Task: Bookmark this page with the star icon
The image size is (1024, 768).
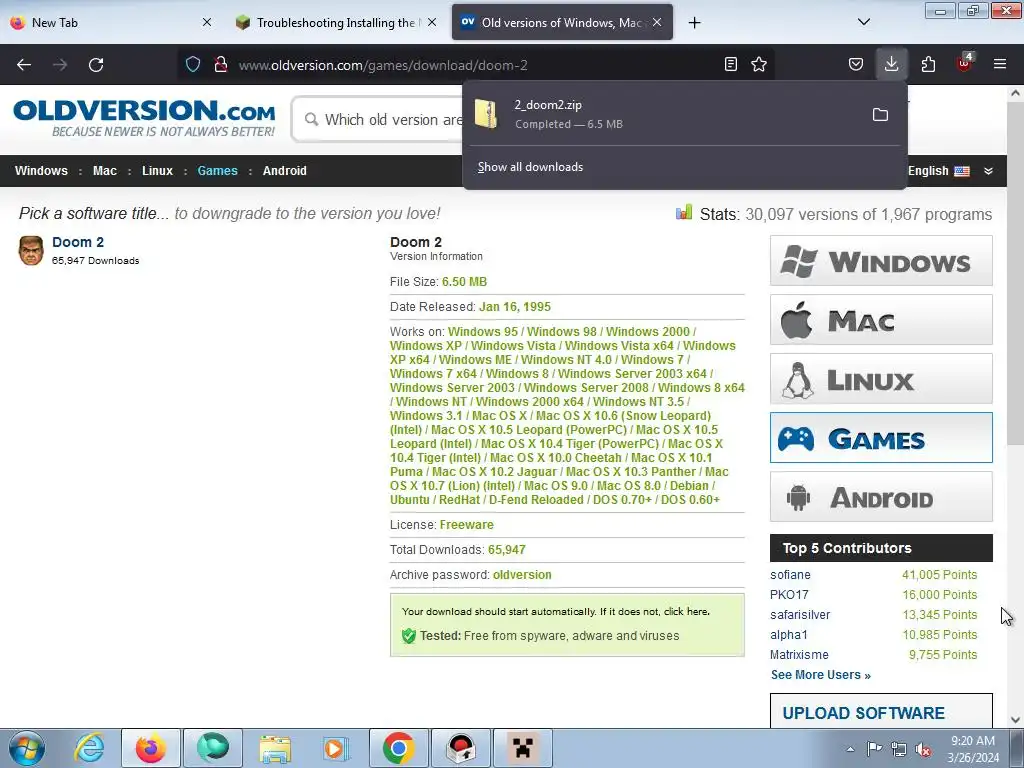Action: click(759, 64)
